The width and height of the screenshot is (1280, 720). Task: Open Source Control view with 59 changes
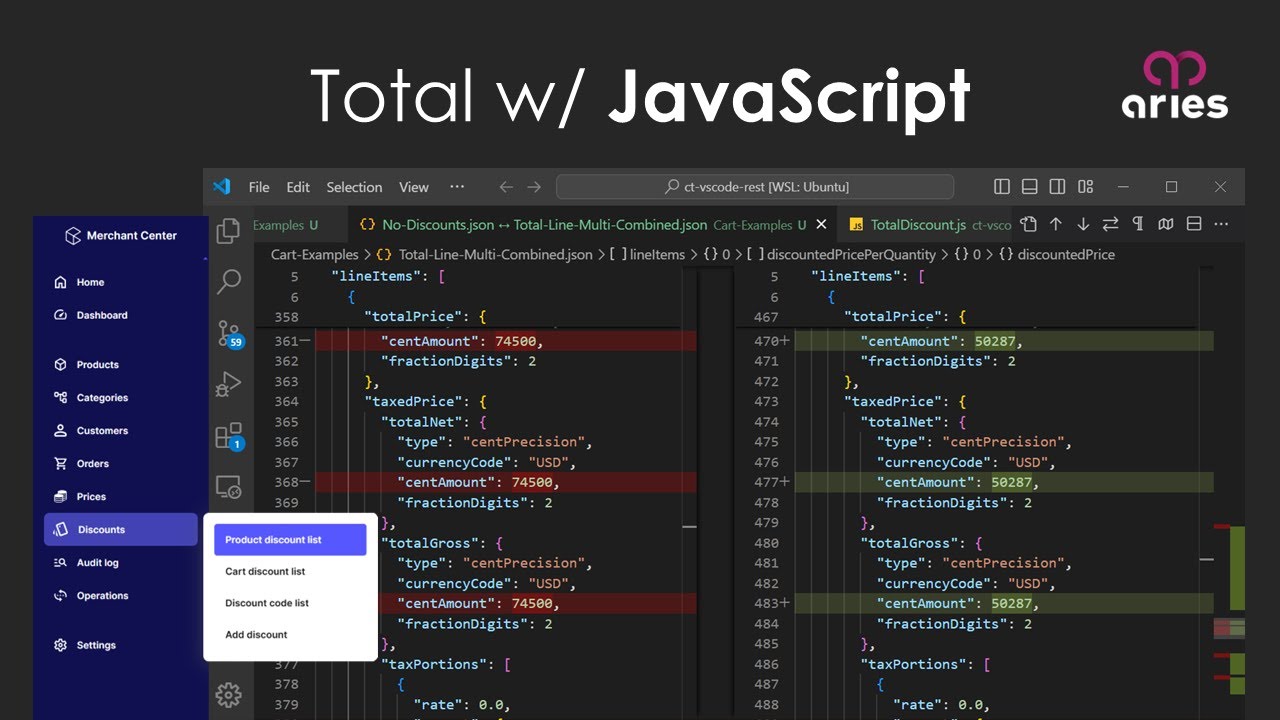(x=229, y=333)
